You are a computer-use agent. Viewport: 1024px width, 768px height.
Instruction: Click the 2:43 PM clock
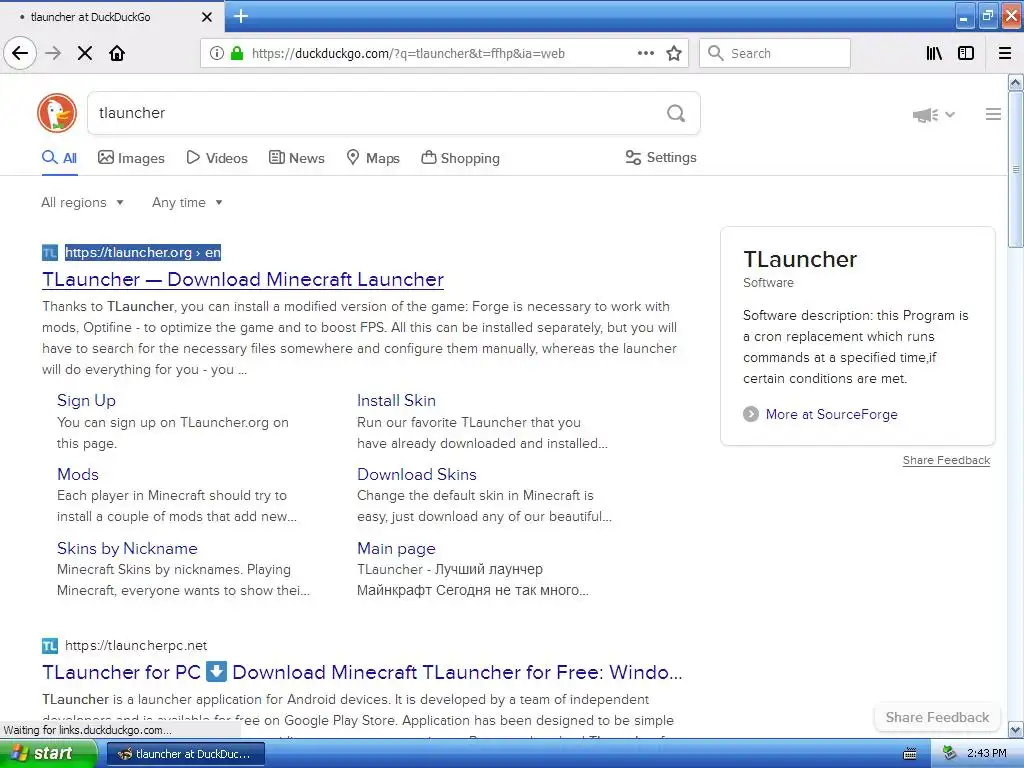986,754
